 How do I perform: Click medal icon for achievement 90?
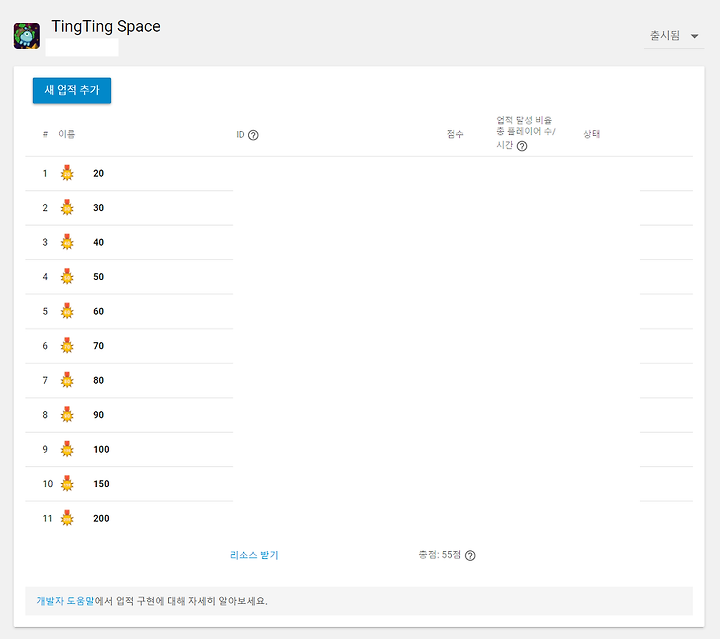coord(67,415)
